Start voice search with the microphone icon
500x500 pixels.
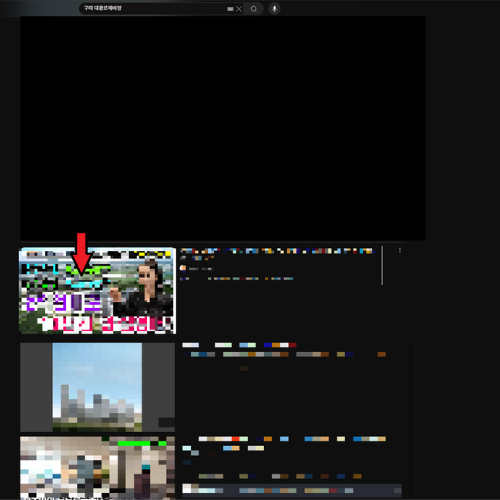[x=274, y=9]
